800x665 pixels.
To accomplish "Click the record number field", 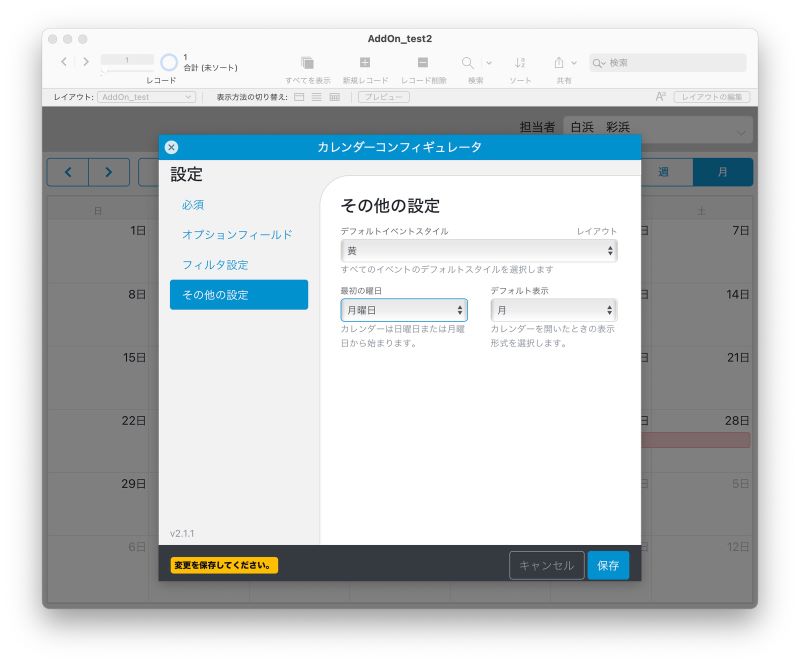I will (x=127, y=60).
